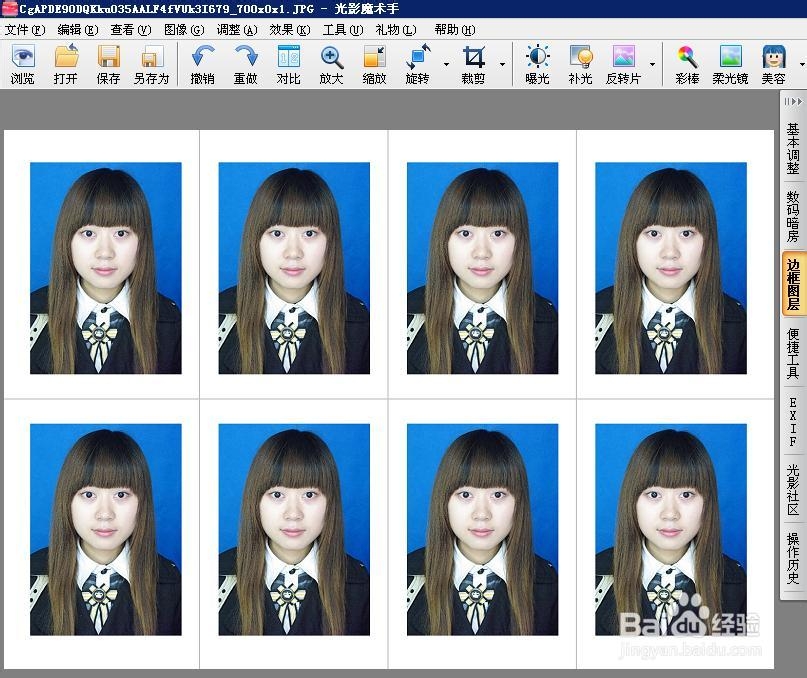Choose 另存为 (Save As) icon
The width and height of the screenshot is (807, 678).
151,64
